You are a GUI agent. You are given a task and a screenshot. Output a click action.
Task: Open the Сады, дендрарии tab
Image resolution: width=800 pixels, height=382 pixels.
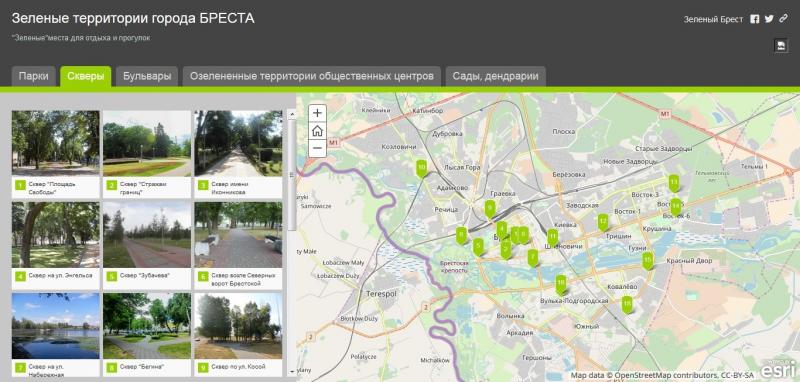pos(495,77)
